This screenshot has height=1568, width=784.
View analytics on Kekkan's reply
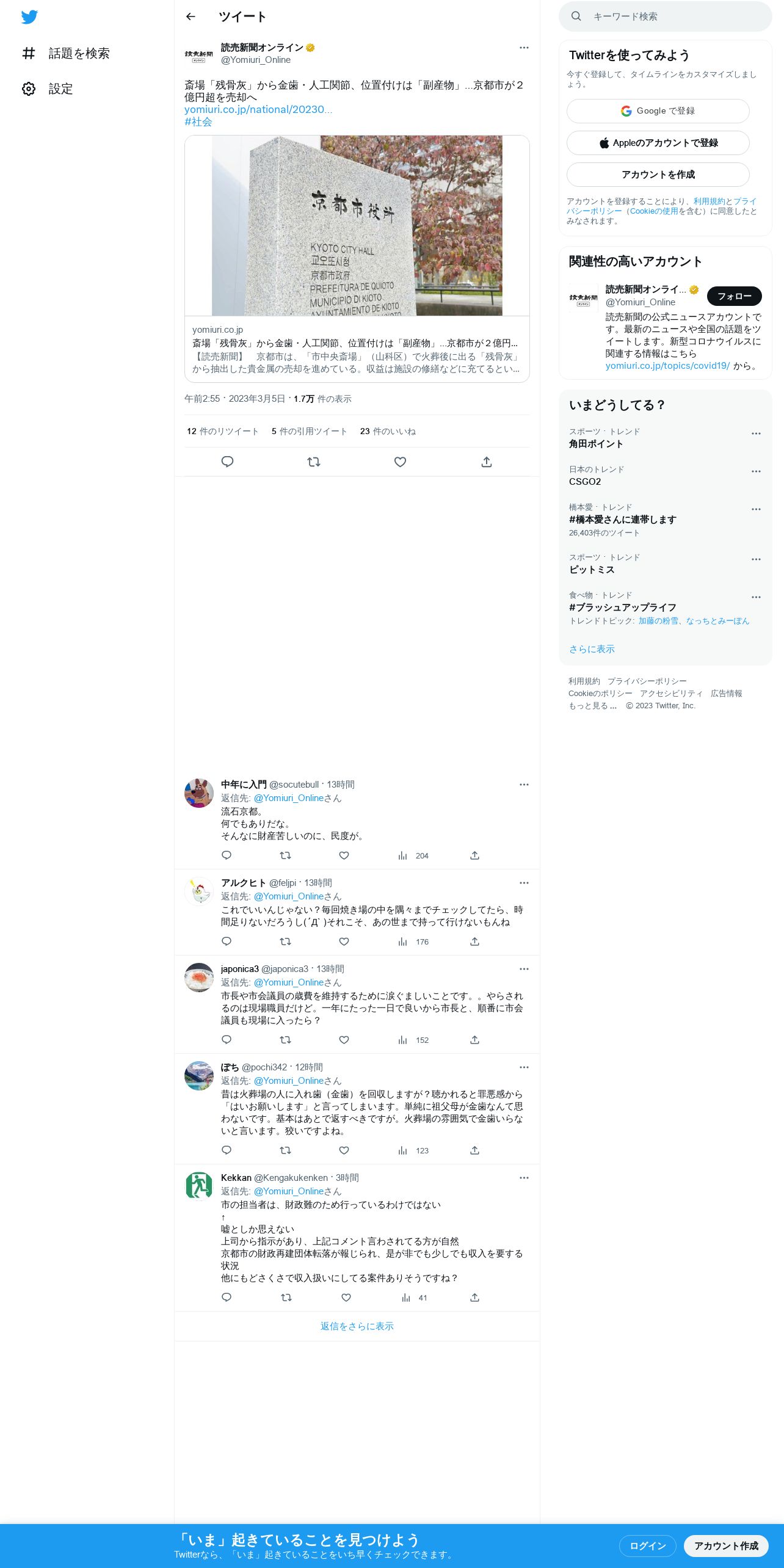pyautogui.click(x=414, y=1298)
